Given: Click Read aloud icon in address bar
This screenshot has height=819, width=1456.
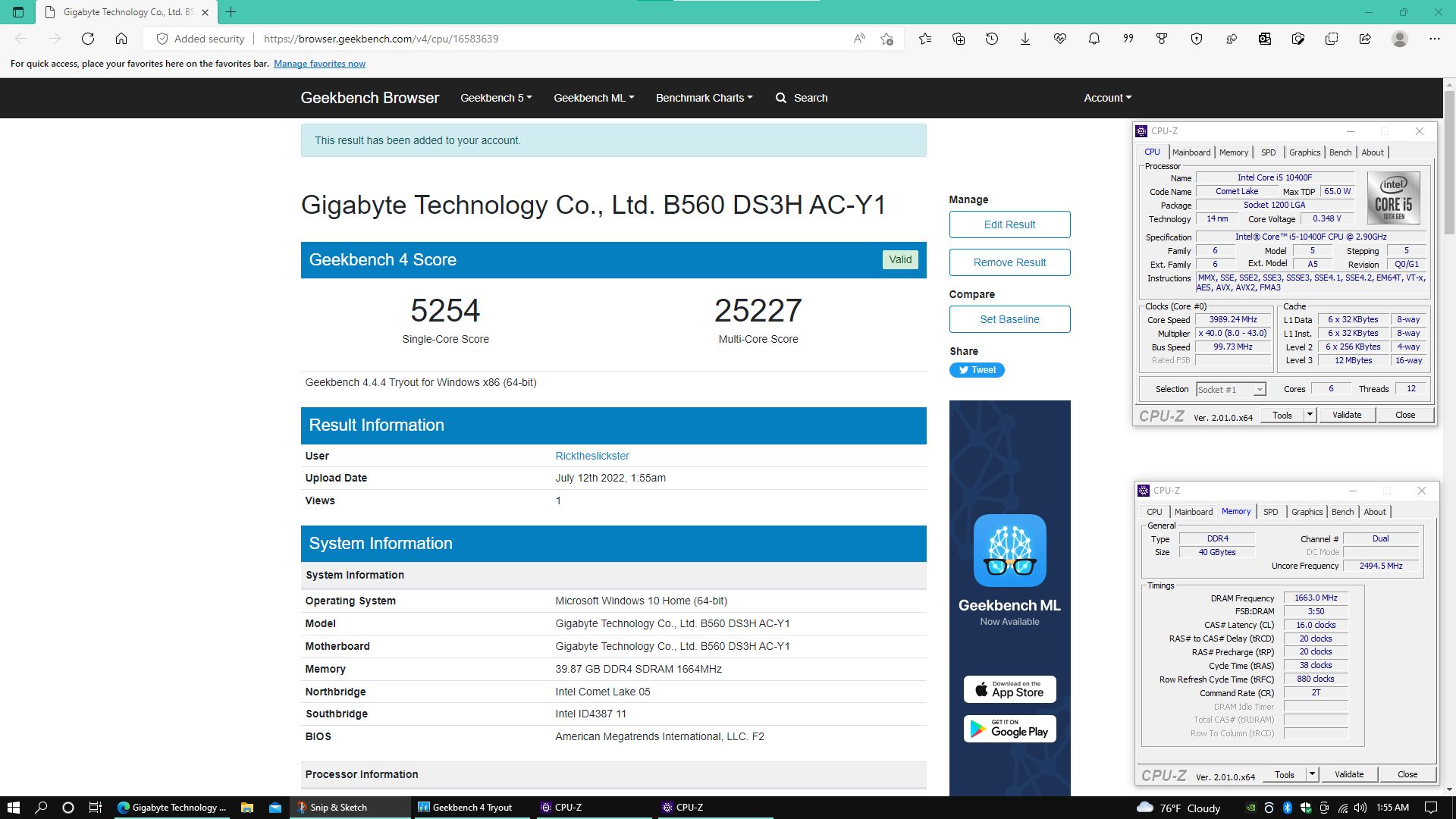Looking at the screenshot, I should 859,39.
